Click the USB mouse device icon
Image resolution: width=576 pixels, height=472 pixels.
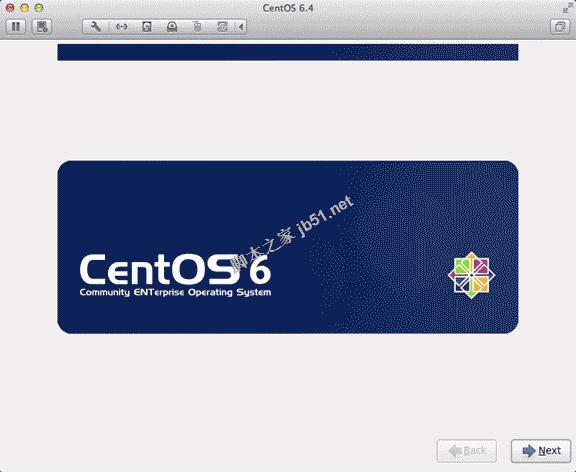(x=197, y=27)
